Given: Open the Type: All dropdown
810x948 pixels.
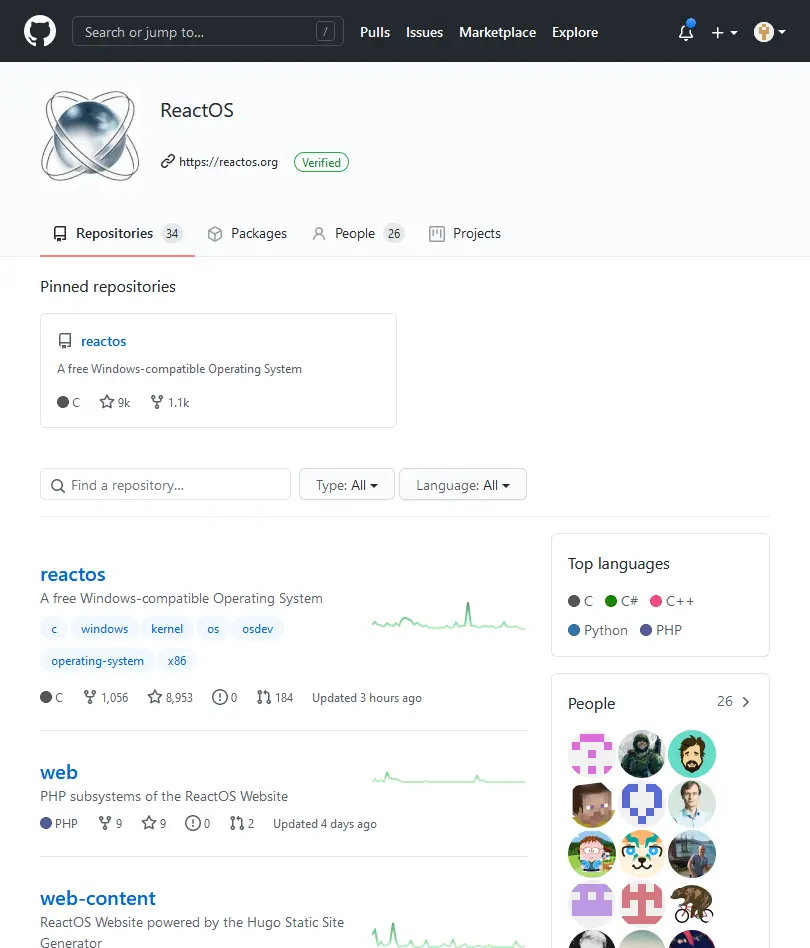Looking at the screenshot, I should [347, 485].
